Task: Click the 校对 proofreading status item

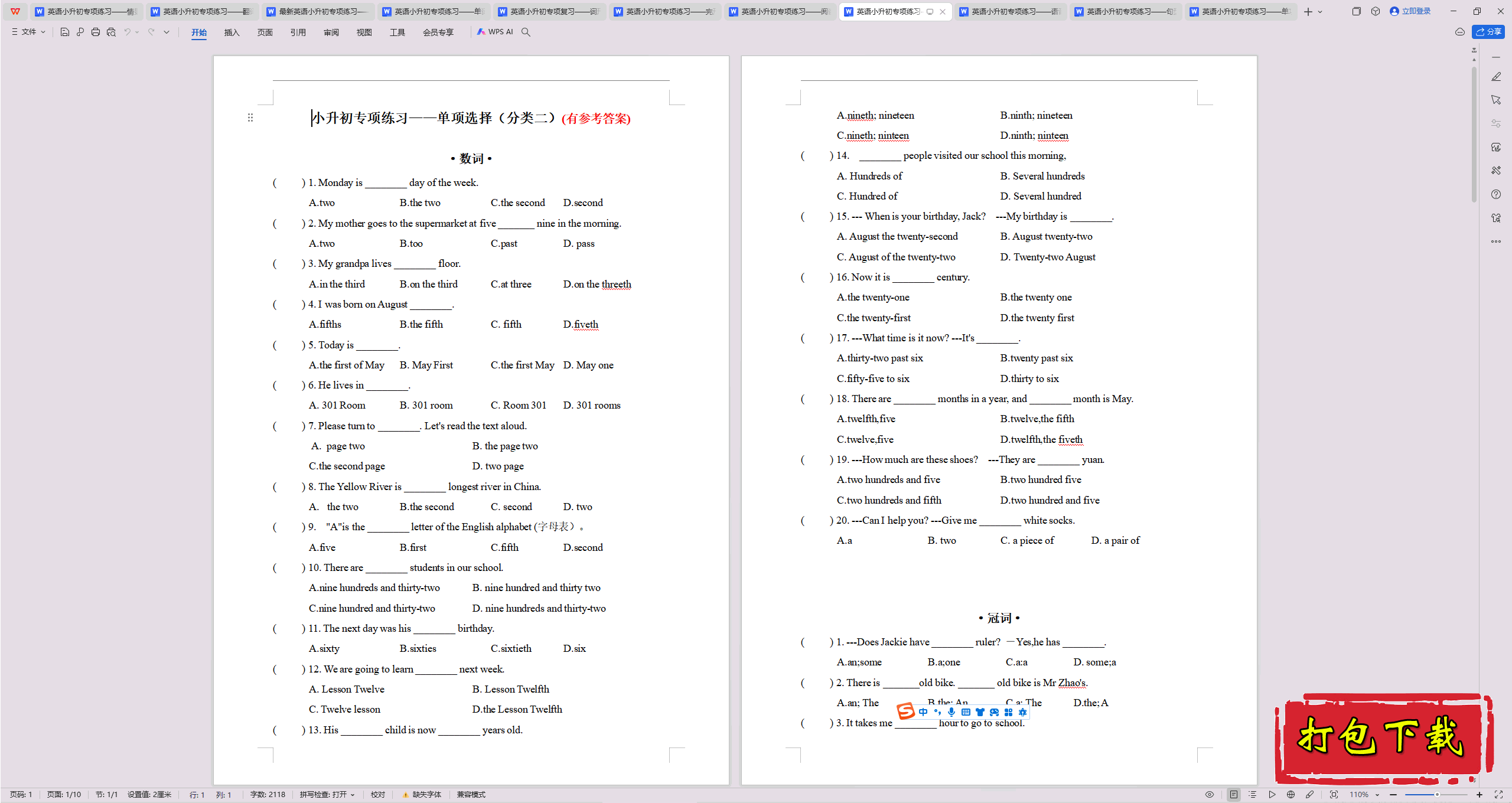Action: coord(378,795)
